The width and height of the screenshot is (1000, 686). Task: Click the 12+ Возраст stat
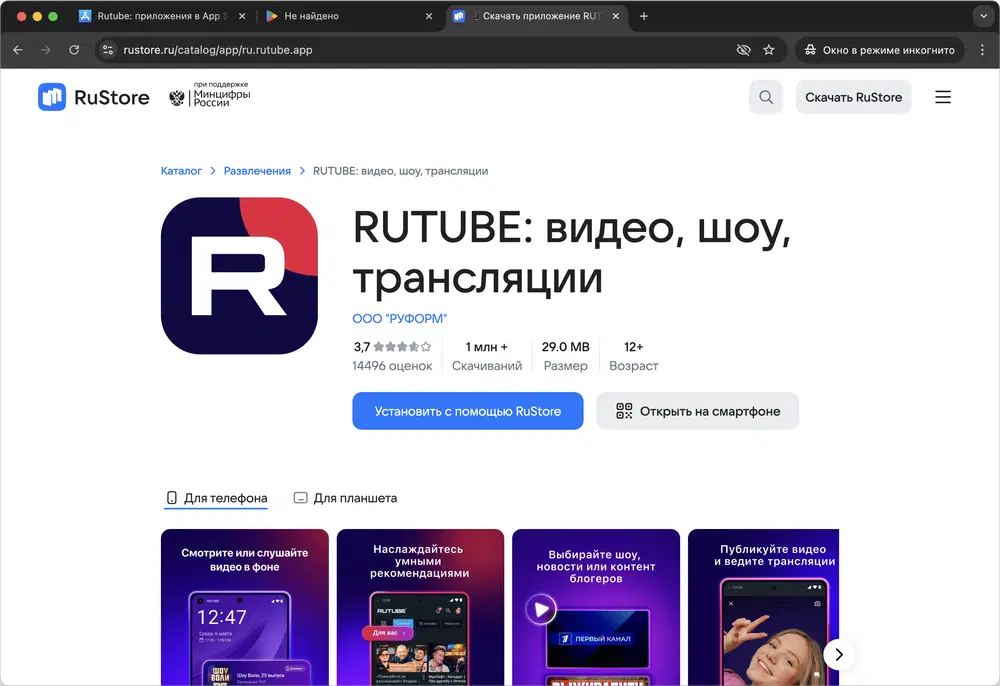tap(633, 356)
